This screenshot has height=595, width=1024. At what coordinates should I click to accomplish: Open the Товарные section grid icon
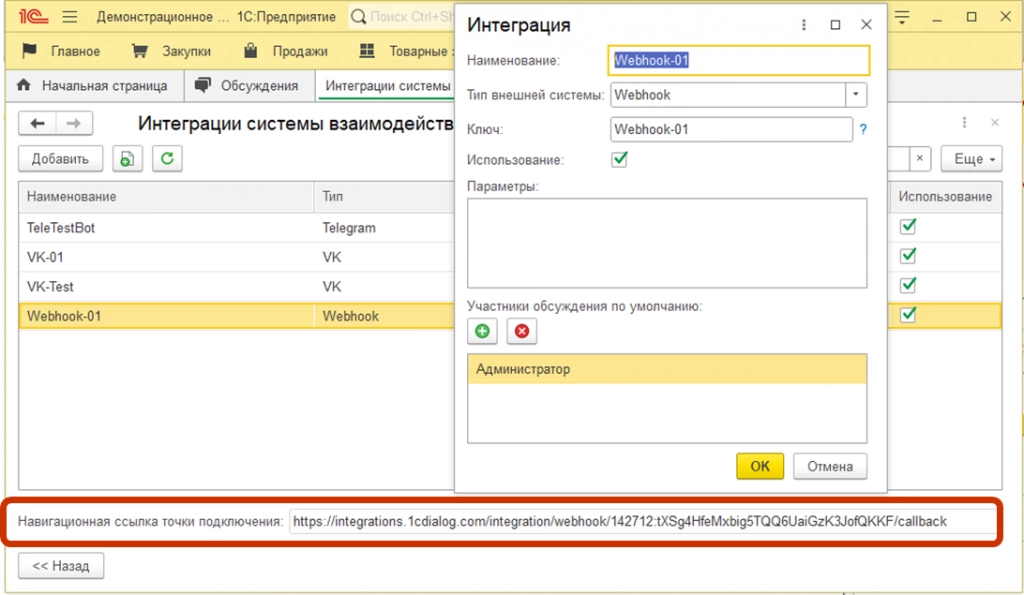[367, 51]
